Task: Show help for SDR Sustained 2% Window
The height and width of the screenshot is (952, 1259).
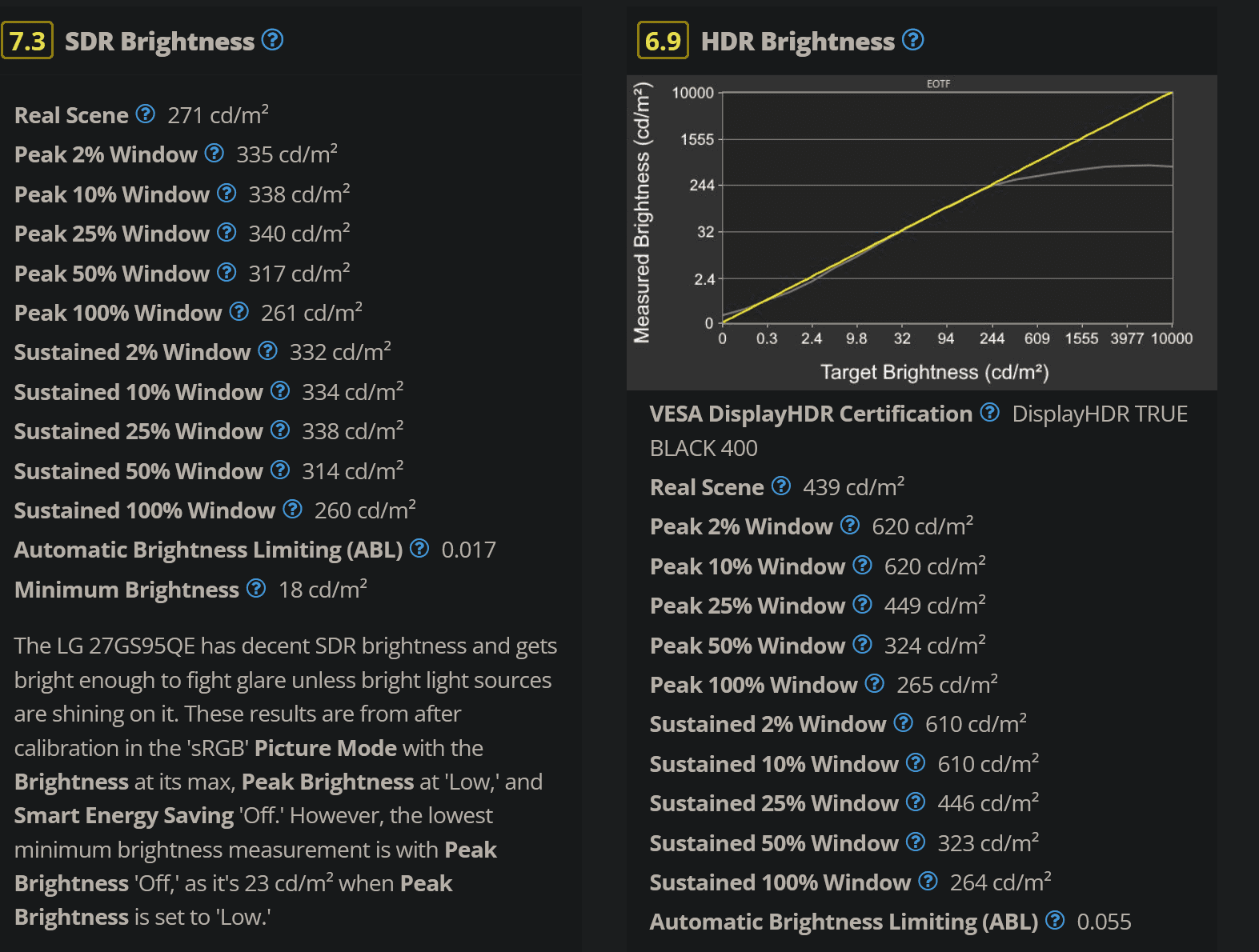Action: tap(267, 350)
